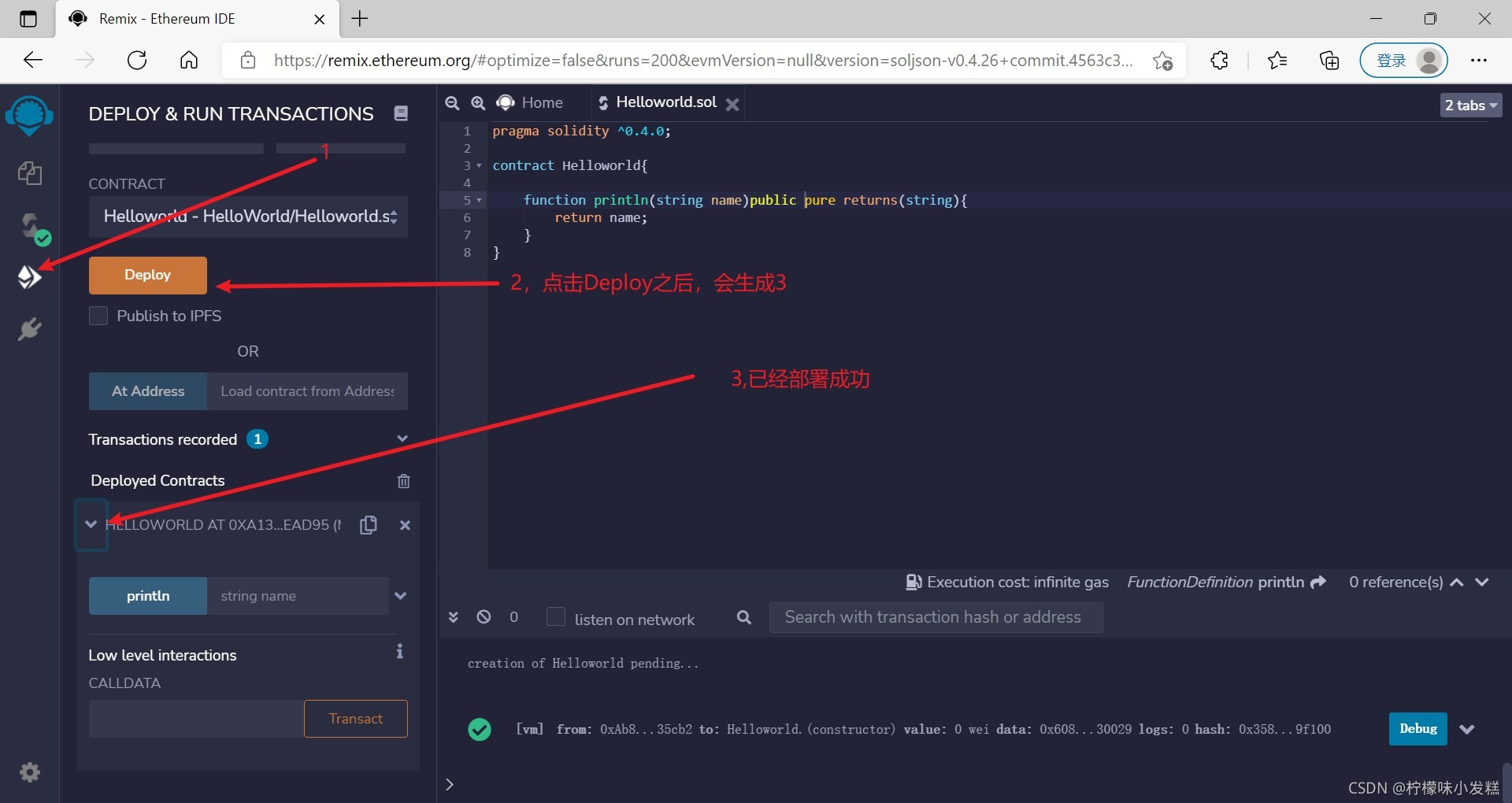Open the Plugin manager plug icon
1512x803 pixels.
(30, 329)
